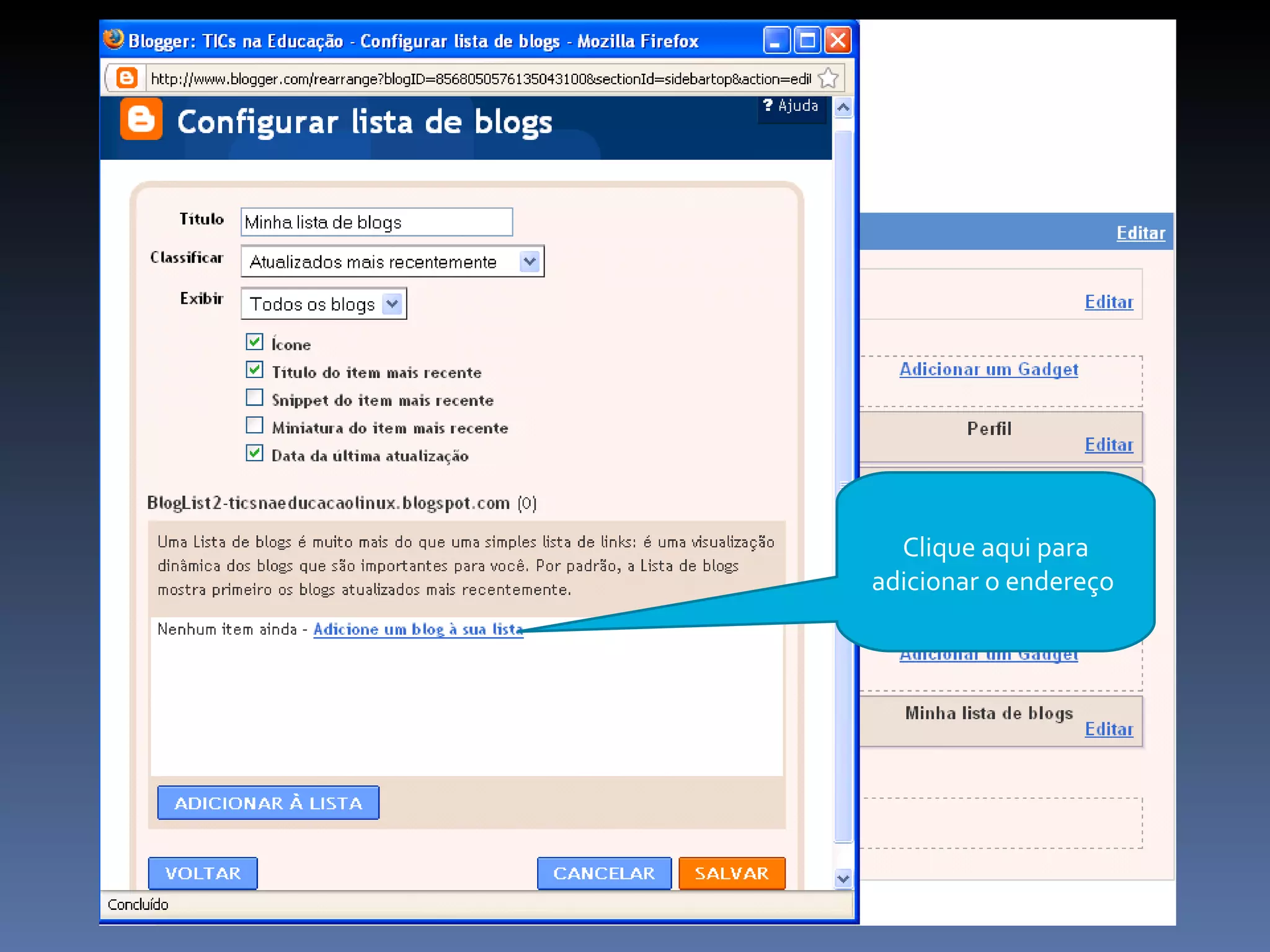Click Adicione um blog à sua lista link
This screenshot has height=952, width=1270.
(418, 630)
